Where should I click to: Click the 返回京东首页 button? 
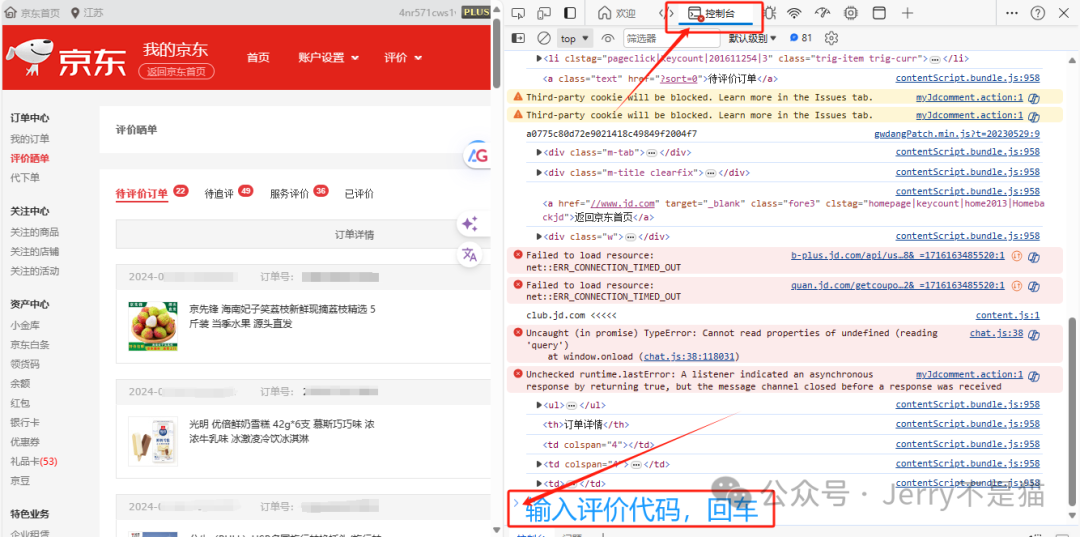point(176,71)
